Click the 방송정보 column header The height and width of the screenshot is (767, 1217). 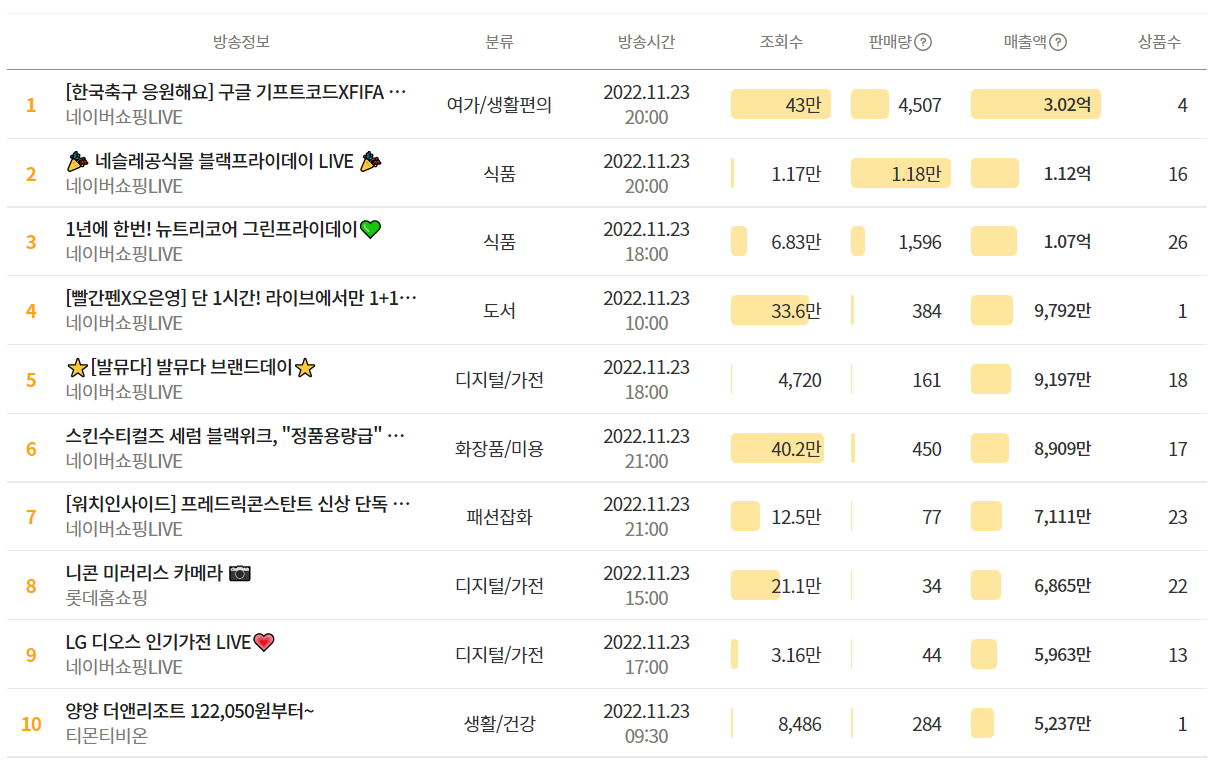pyautogui.click(x=241, y=42)
